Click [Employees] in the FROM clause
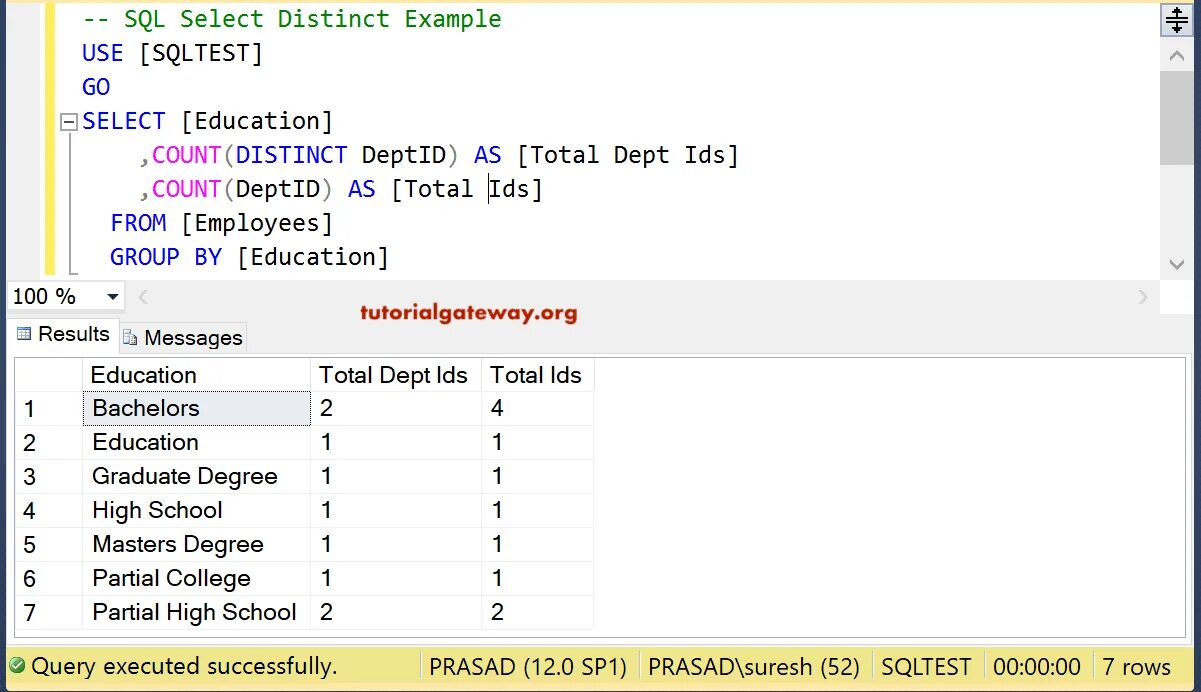 tap(257, 223)
